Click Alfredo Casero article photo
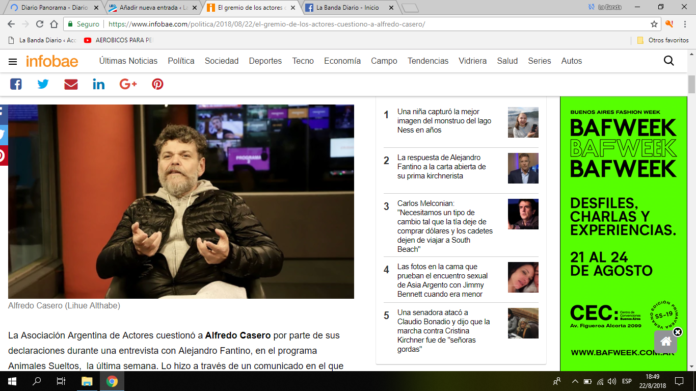 click(181, 201)
